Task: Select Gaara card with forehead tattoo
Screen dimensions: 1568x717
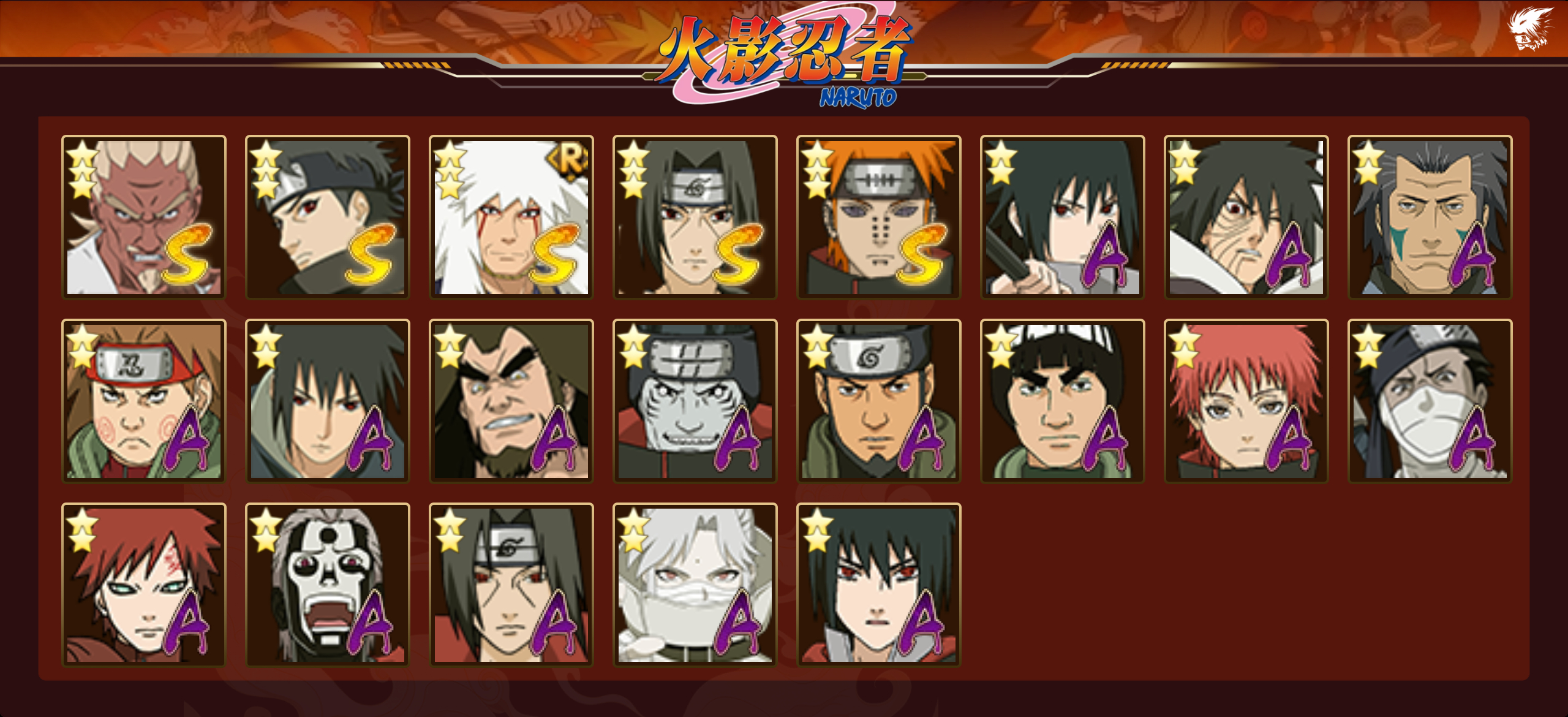Action: click(144, 585)
